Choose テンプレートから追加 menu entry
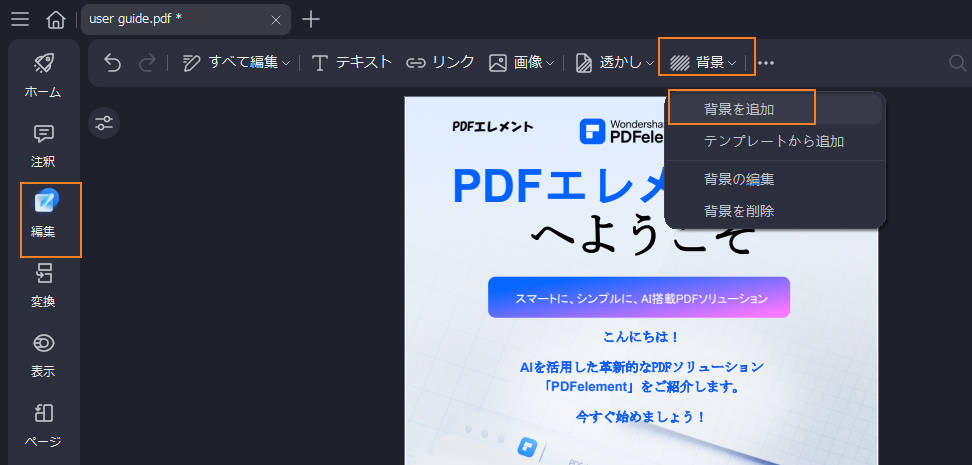This screenshot has width=972, height=465. (775, 141)
